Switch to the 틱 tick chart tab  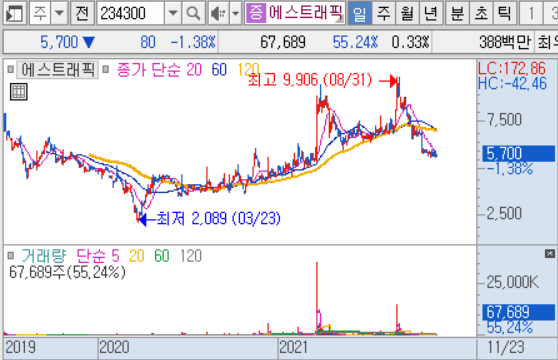[x=505, y=14]
